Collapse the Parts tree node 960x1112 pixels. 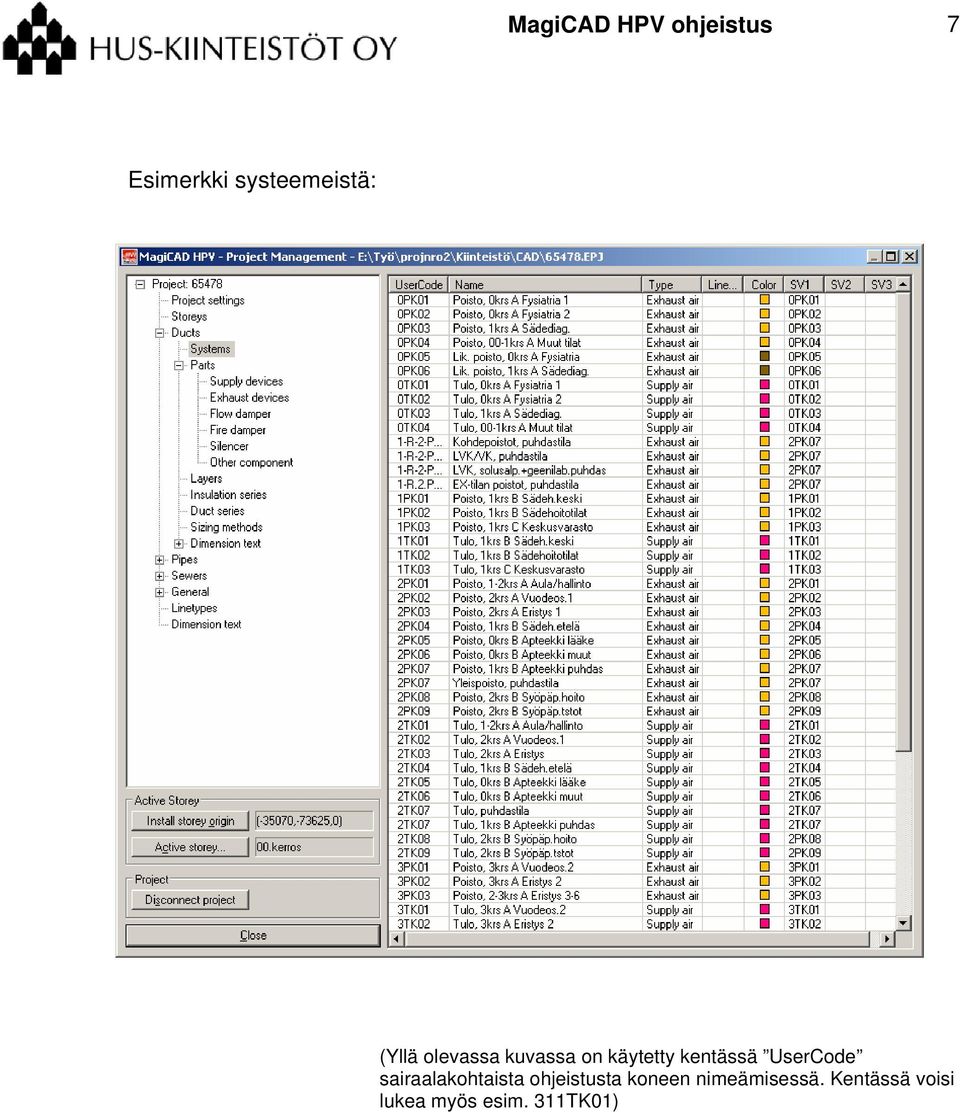[x=179, y=365]
